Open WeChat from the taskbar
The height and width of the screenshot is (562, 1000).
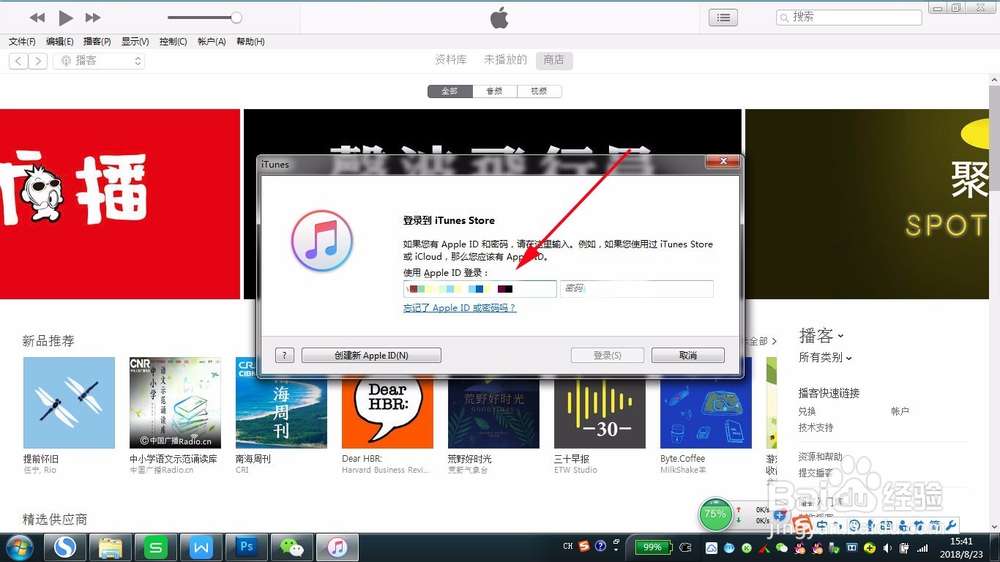click(292, 547)
